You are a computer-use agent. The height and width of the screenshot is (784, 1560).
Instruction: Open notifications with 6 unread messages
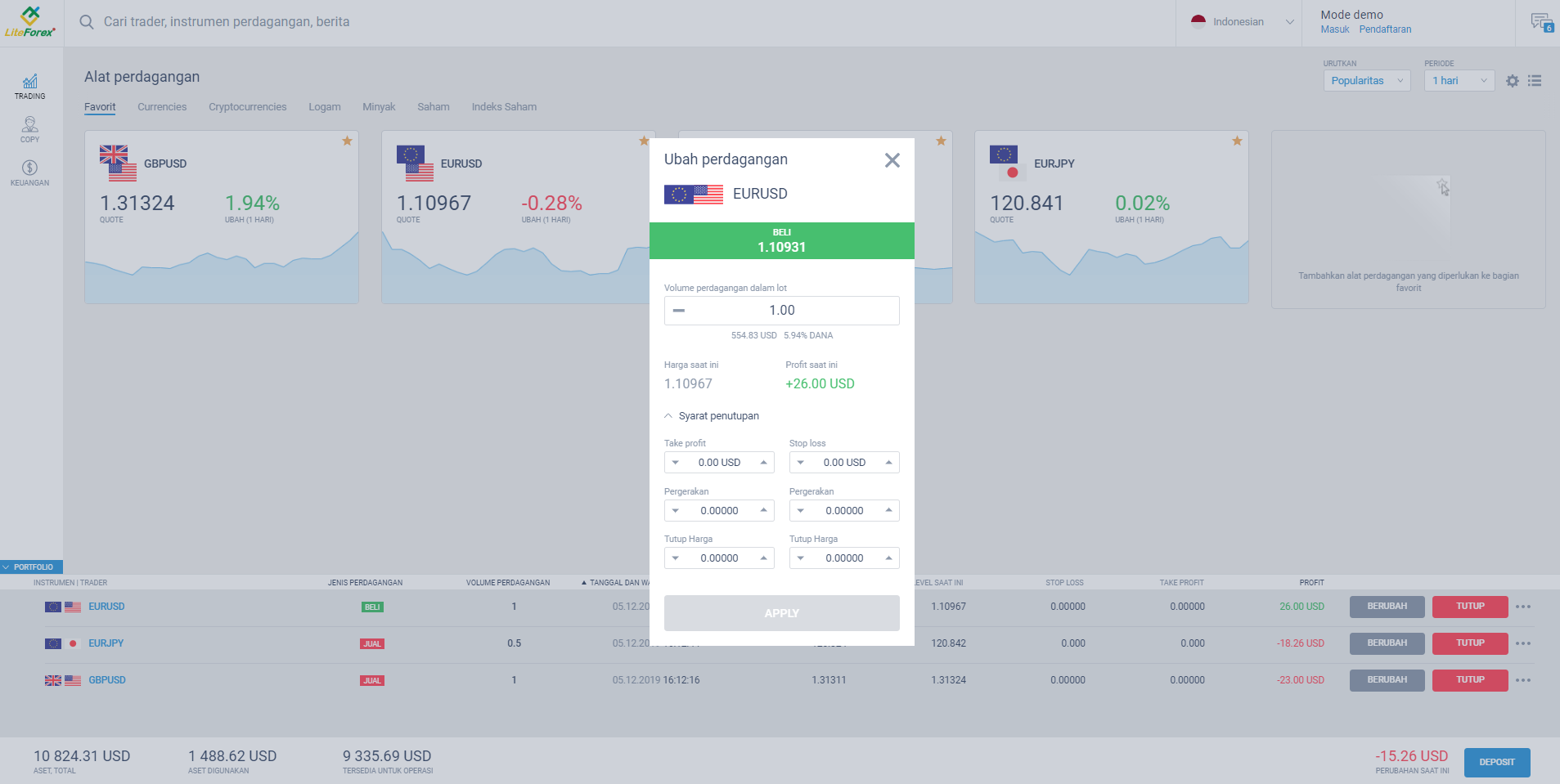[1542, 21]
